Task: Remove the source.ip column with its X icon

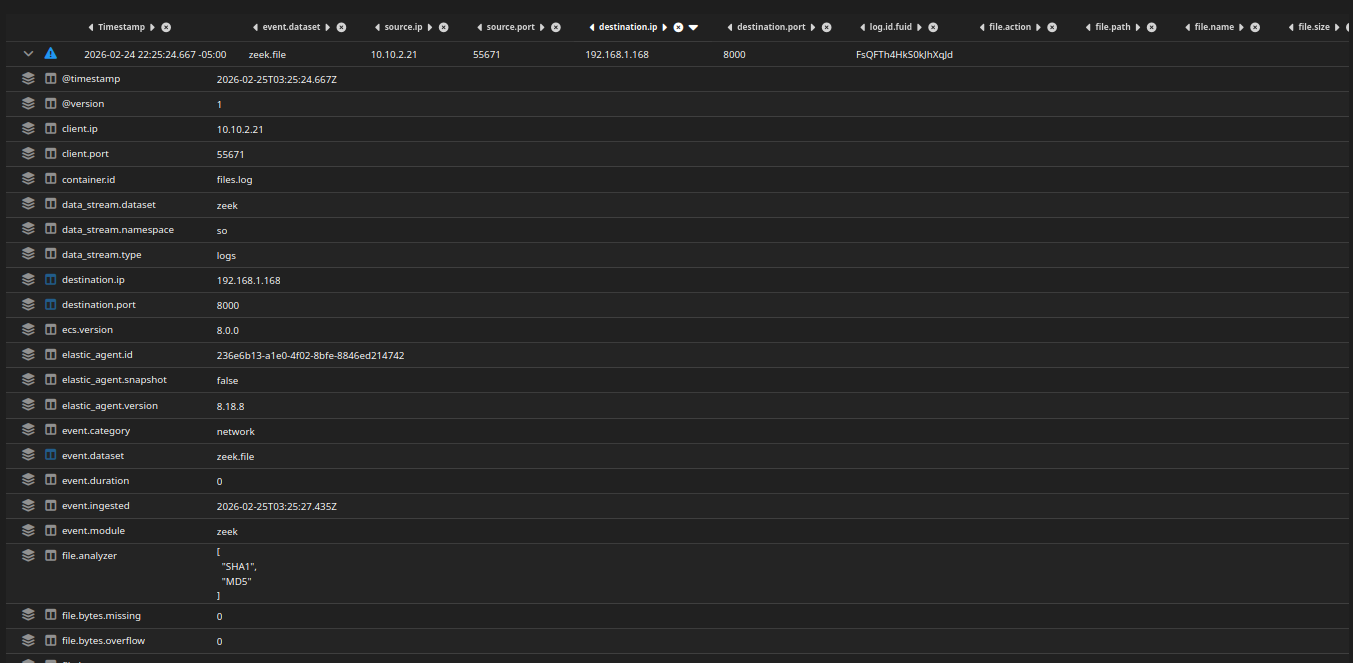Action: click(443, 27)
